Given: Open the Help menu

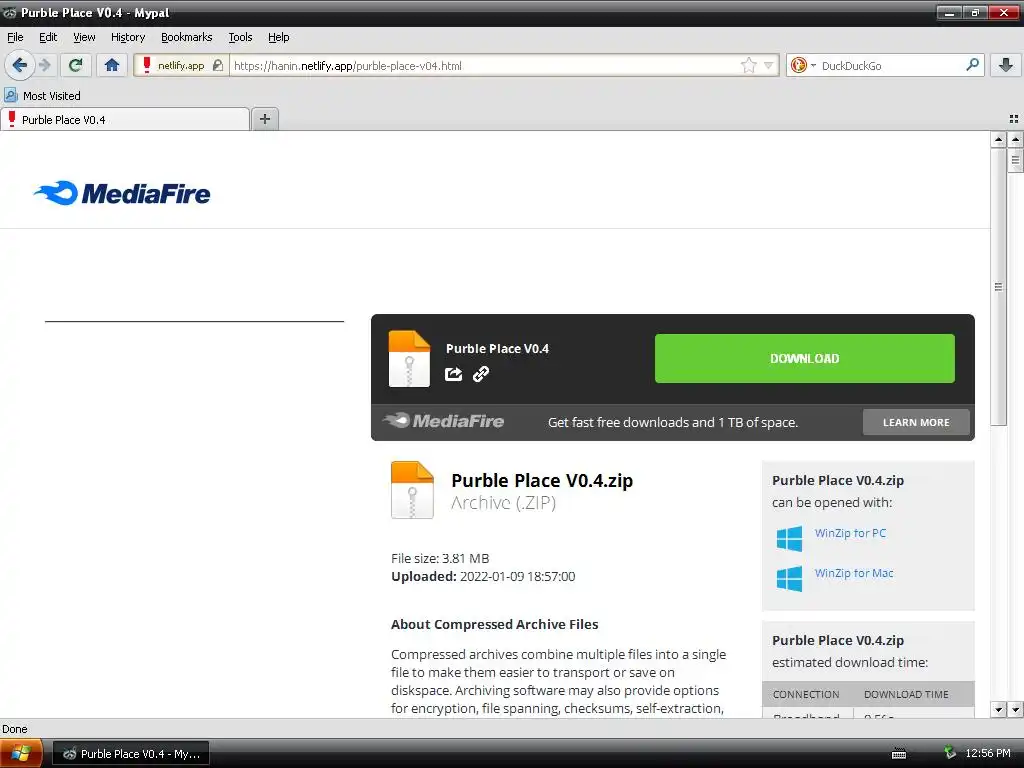Looking at the screenshot, I should coord(278,37).
